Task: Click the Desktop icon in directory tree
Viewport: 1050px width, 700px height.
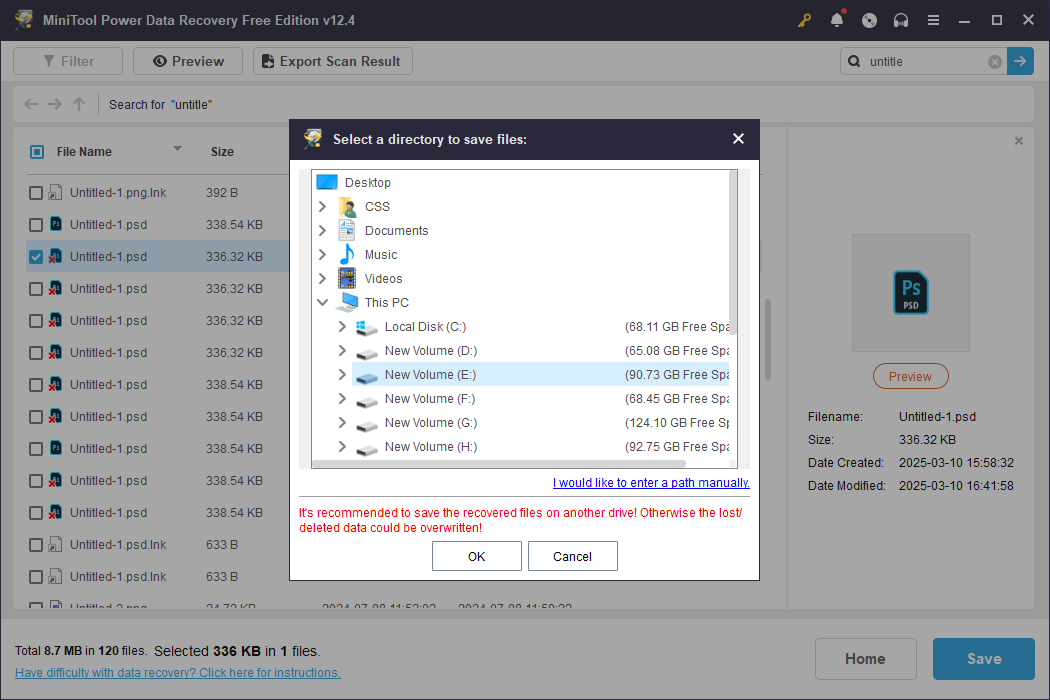Action: tap(327, 182)
